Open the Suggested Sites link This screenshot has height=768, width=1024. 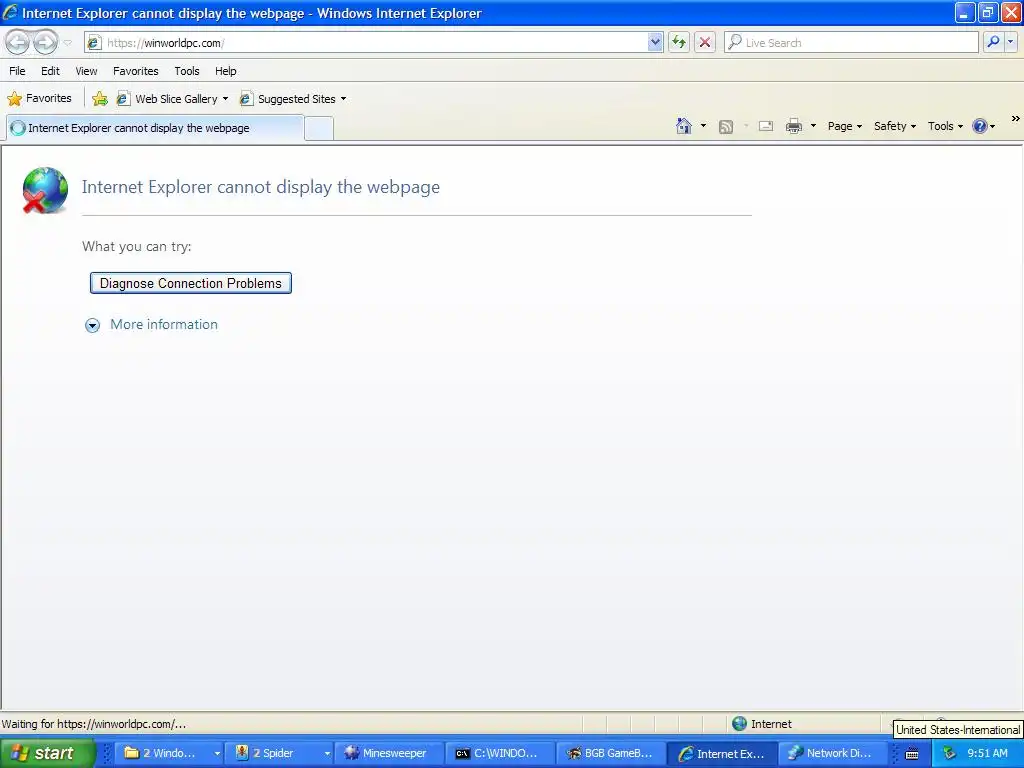(293, 99)
